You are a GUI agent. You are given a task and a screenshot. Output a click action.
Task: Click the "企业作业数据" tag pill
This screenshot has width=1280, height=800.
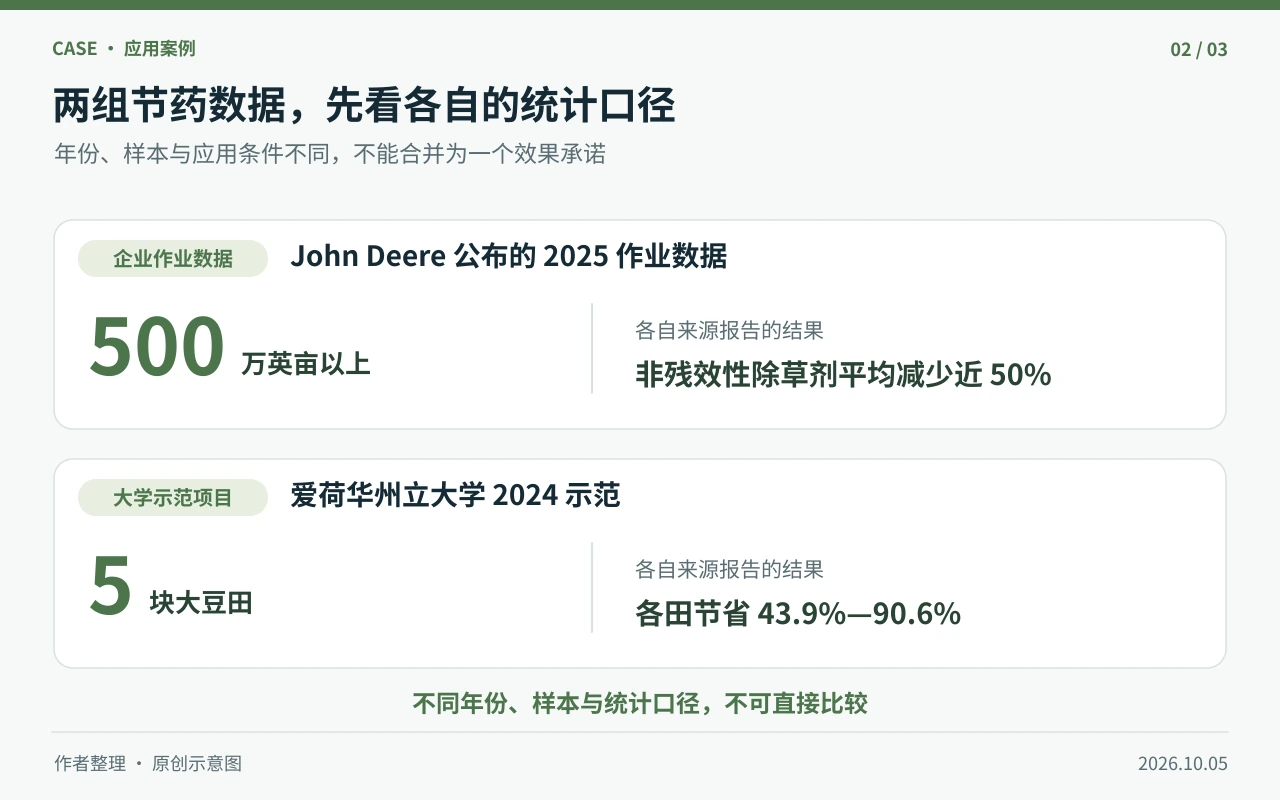click(173, 259)
